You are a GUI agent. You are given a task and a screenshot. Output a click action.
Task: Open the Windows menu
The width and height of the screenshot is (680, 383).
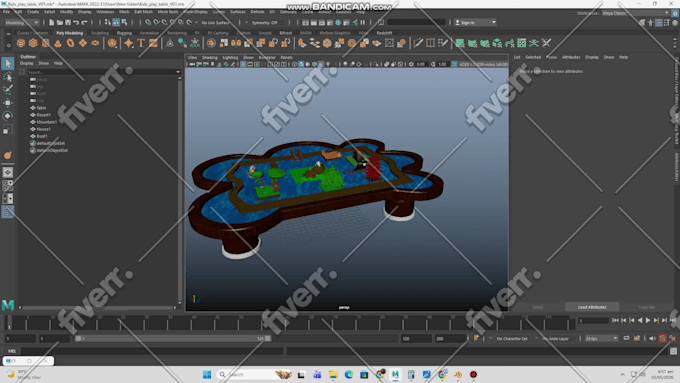105,12
